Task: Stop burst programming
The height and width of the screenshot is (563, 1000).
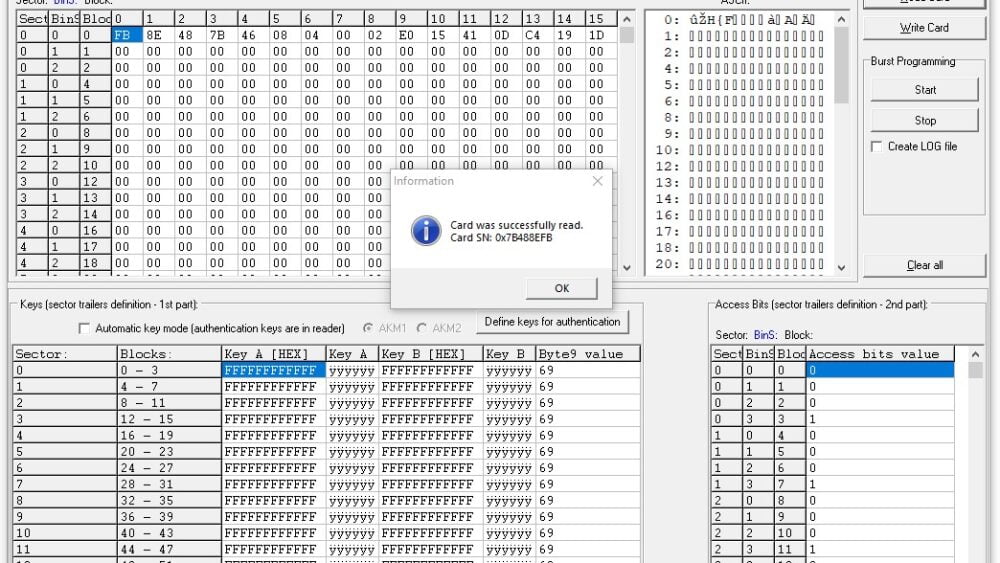Action: [924, 121]
